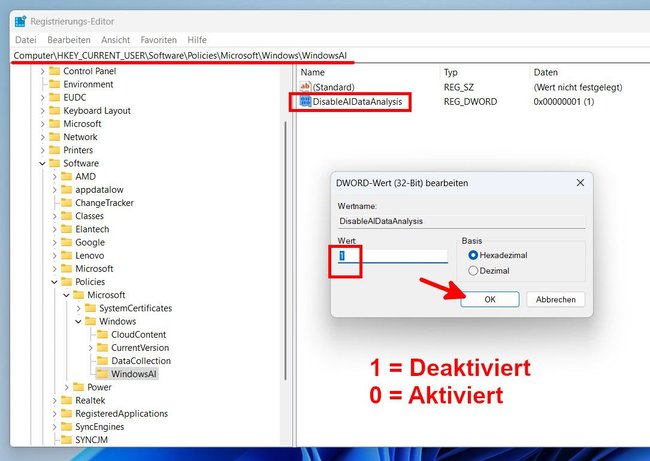This screenshot has width=650, height=461.
Task: Select the (Standard) value name
Action: point(333,87)
